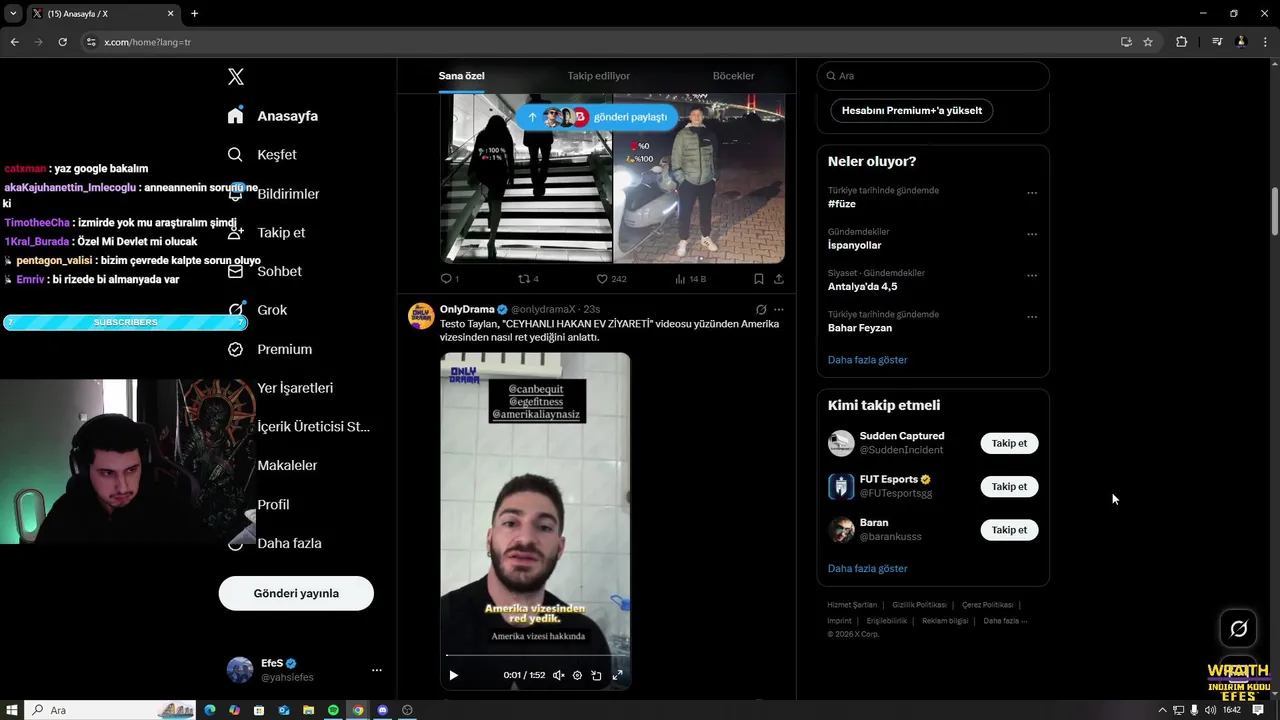Click the x.com address bar
The height and width of the screenshot is (720, 1280).
point(600,42)
